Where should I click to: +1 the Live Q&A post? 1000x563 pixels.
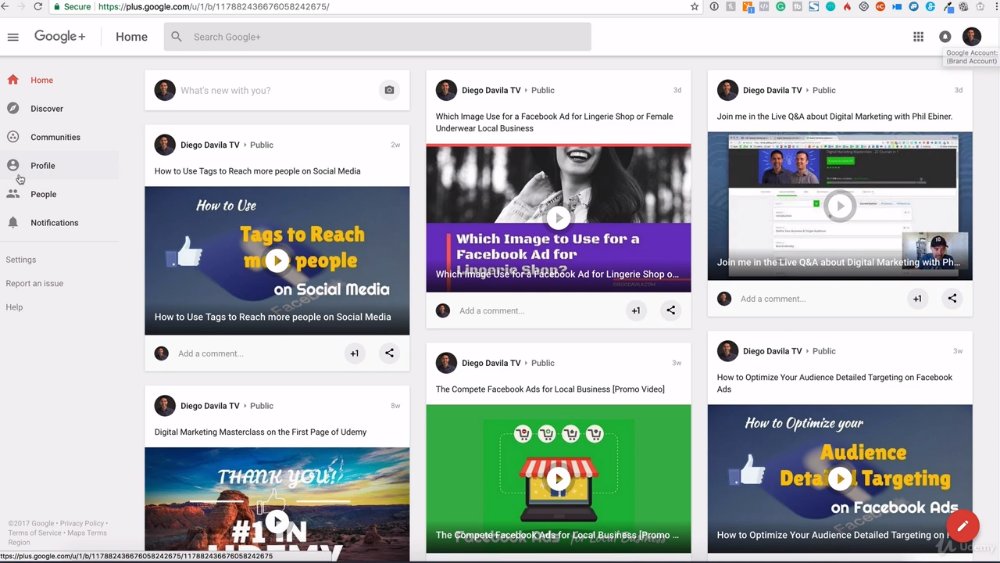click(x=917, y=298)
